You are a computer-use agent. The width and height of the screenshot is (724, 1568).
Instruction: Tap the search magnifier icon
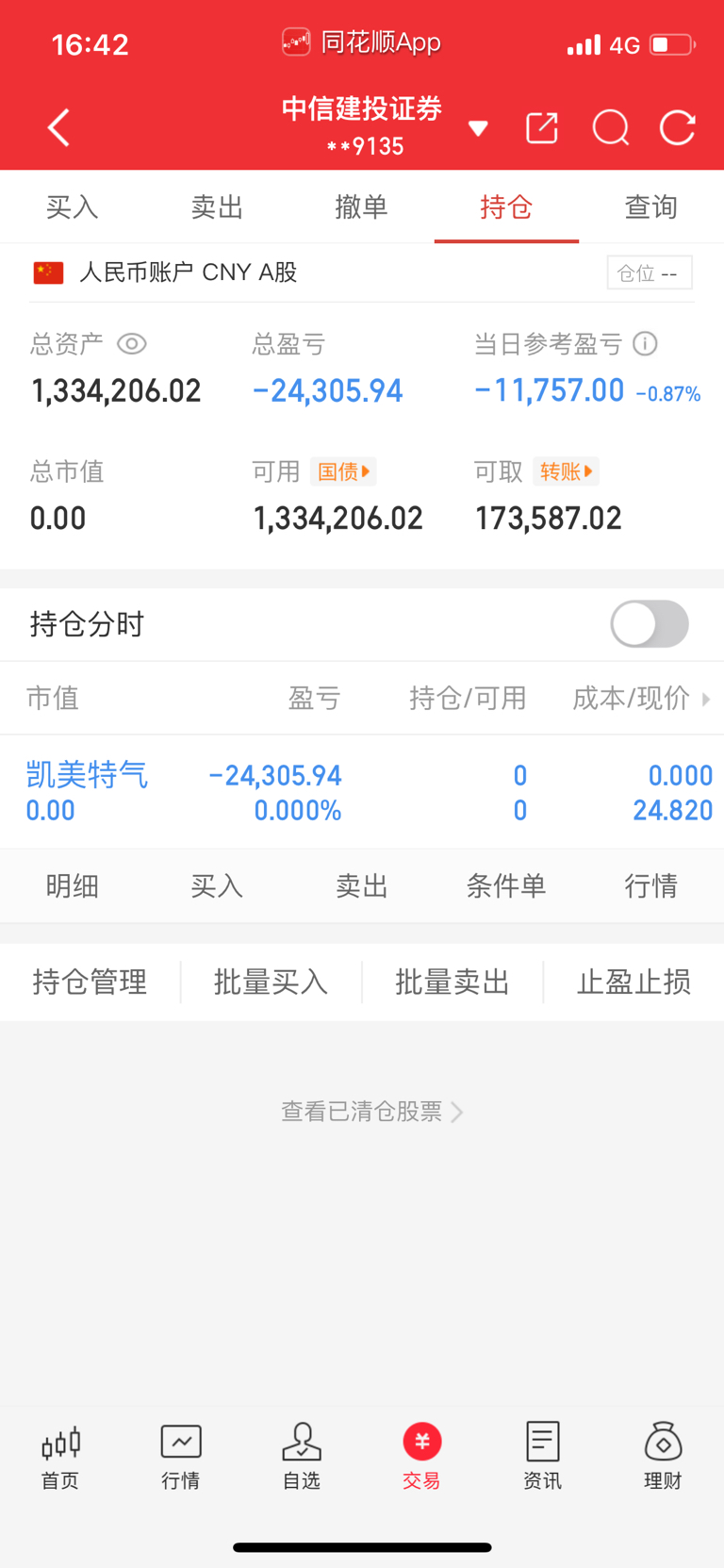611,128
